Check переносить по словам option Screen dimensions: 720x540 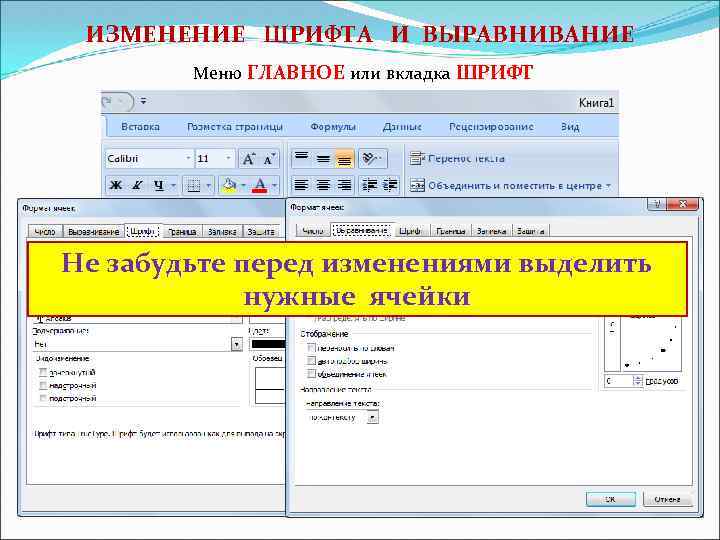[311, 348]
